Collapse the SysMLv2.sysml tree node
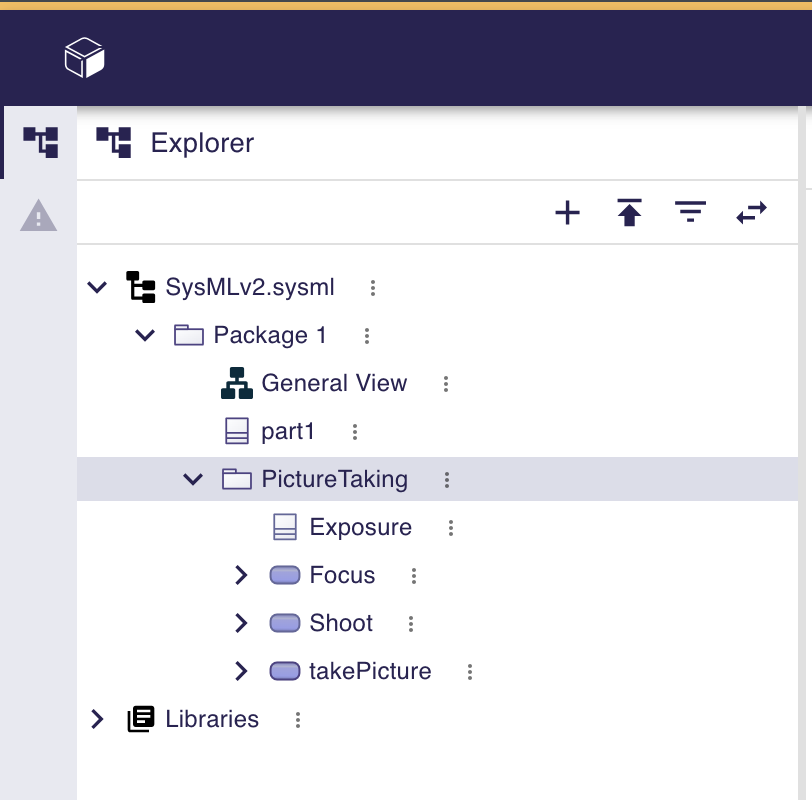The width and height of the screenshot is (812, 800). coord(97,288)
